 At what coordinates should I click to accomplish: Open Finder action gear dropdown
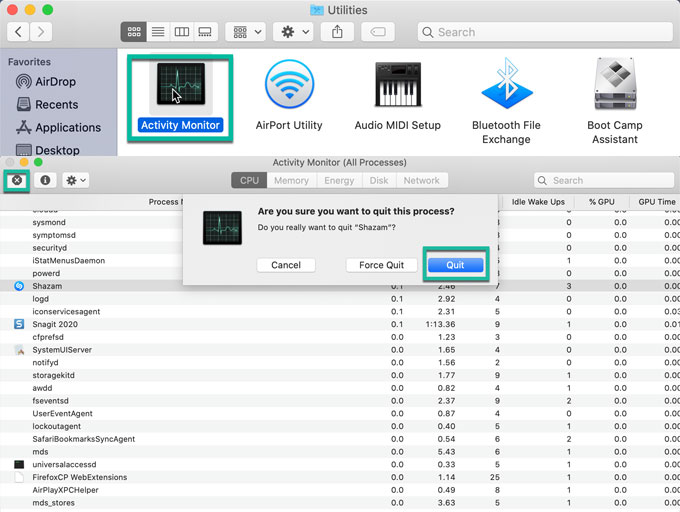293,32
